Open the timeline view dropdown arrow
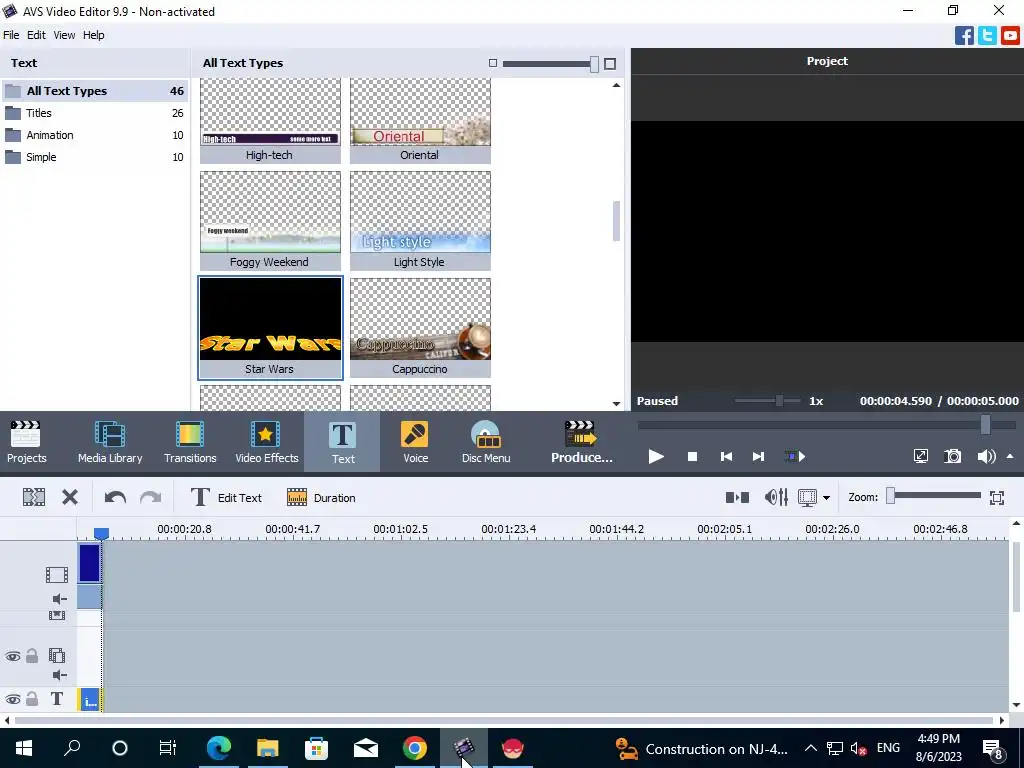1024x768 pixels. (x=826, y=498)
